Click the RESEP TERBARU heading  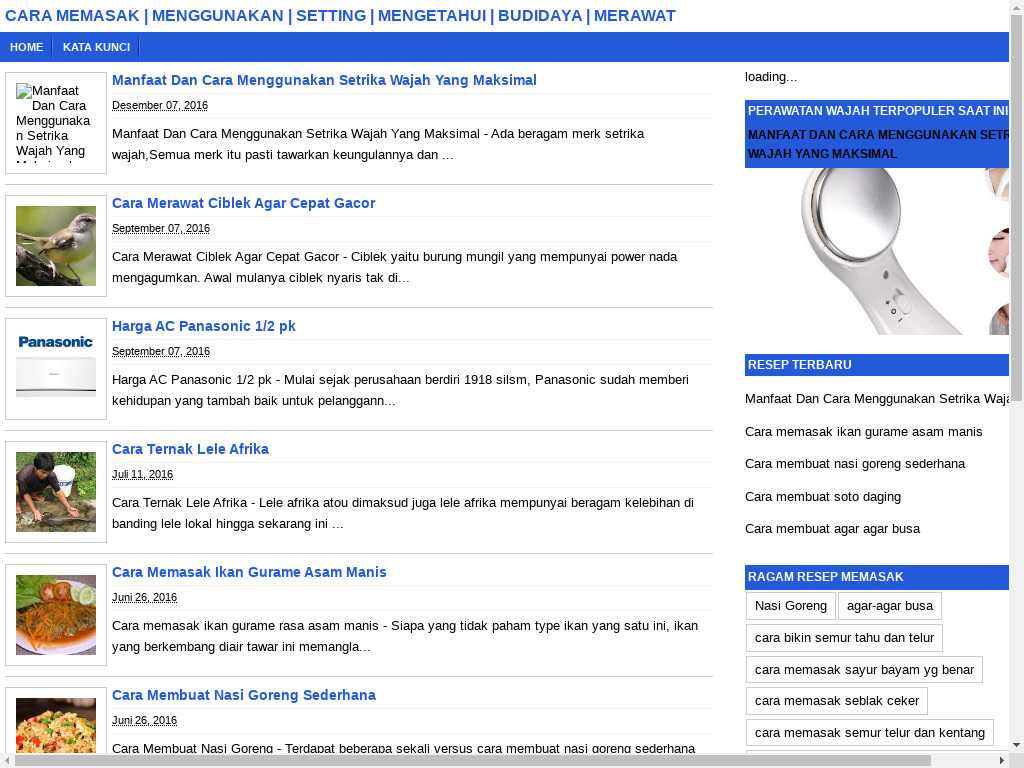tap(877, 365)
